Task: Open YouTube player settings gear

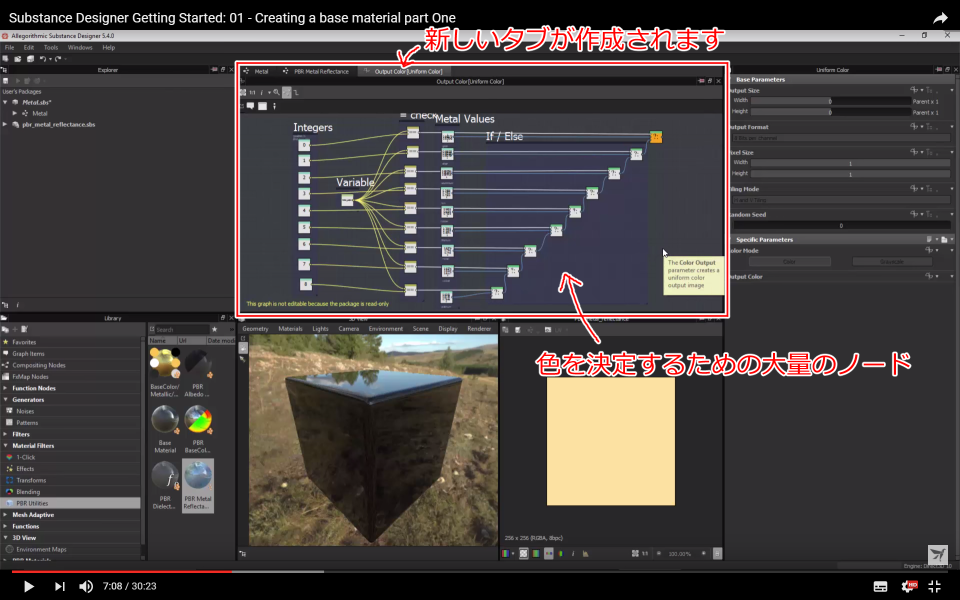Action: (x=909, y=586)
